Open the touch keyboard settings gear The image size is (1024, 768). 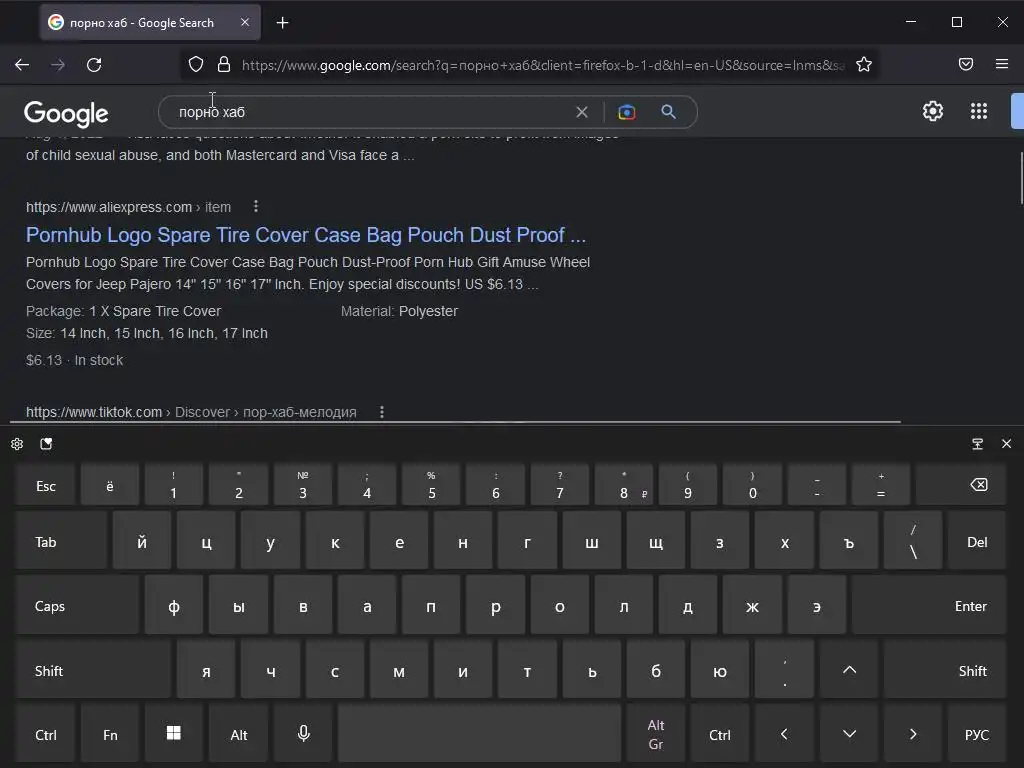pyautogui.click(x=17, y=444)
